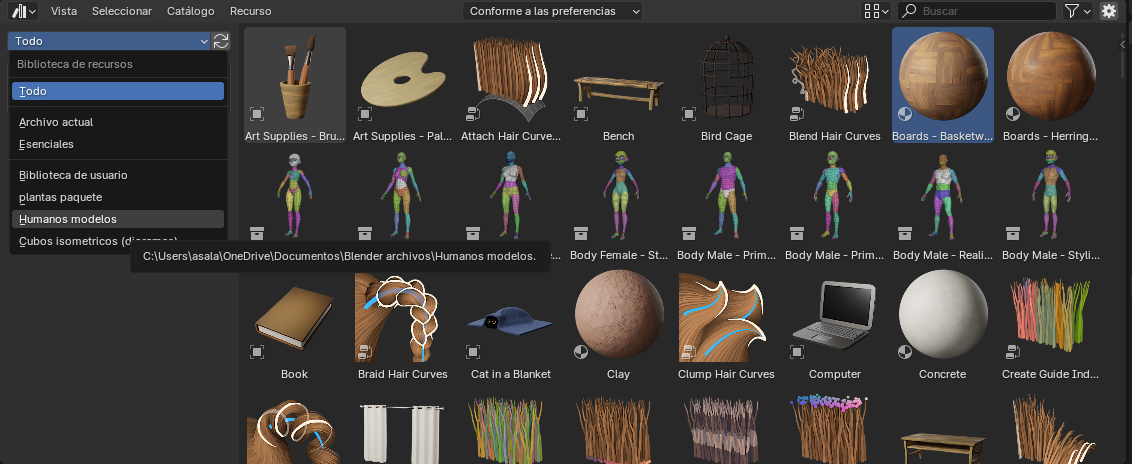Select the Body Male - Stylized asset
Screen dimensions: 1132x464
pyautogui.click(x=1050, y=204)
